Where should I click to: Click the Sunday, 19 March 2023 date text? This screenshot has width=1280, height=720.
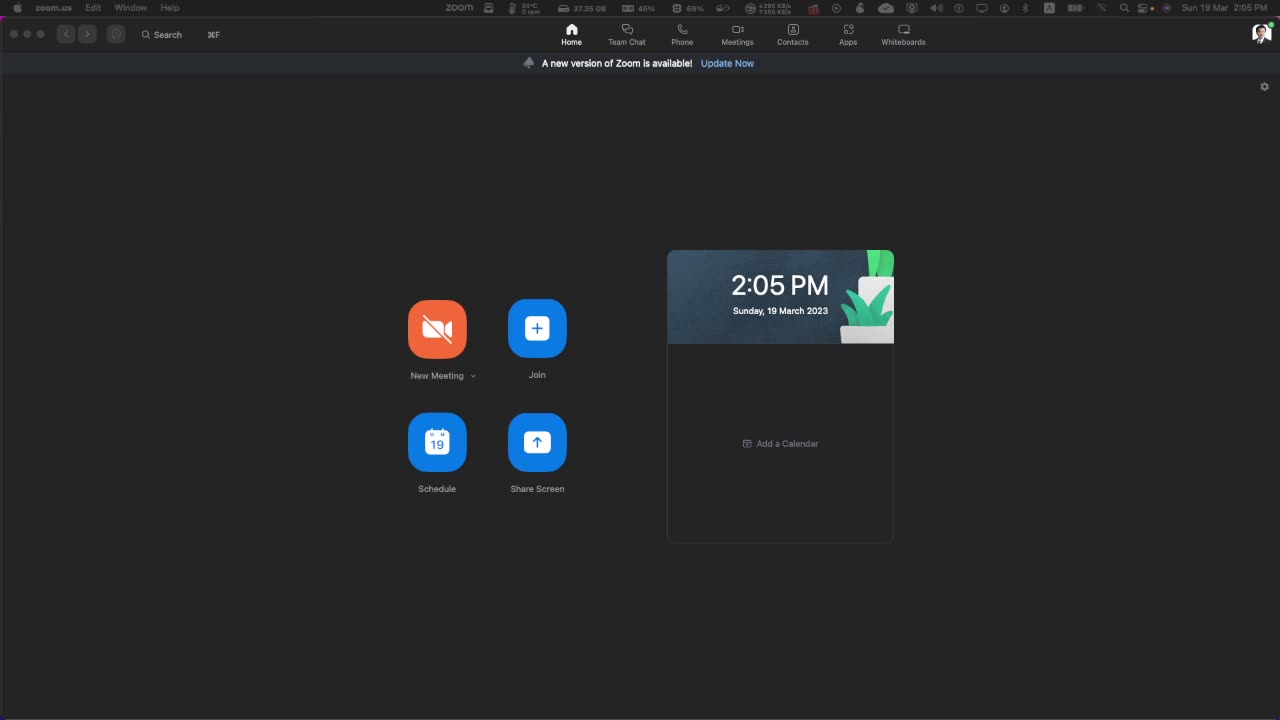click(780, 311)
